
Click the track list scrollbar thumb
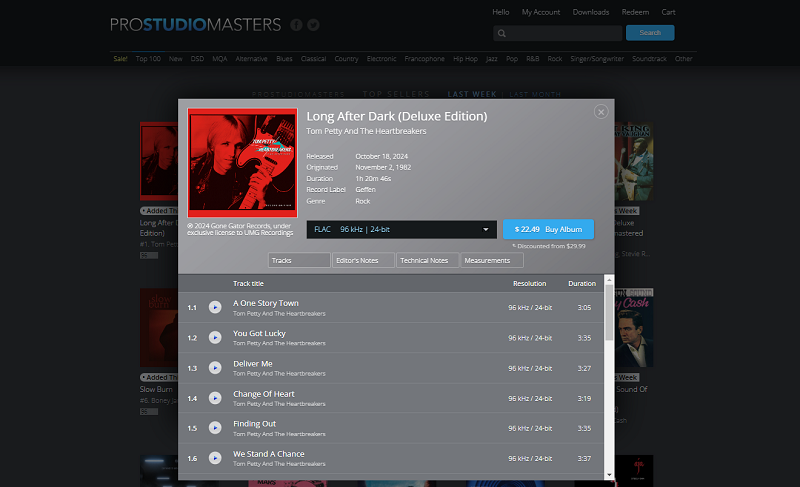(609, 312)
